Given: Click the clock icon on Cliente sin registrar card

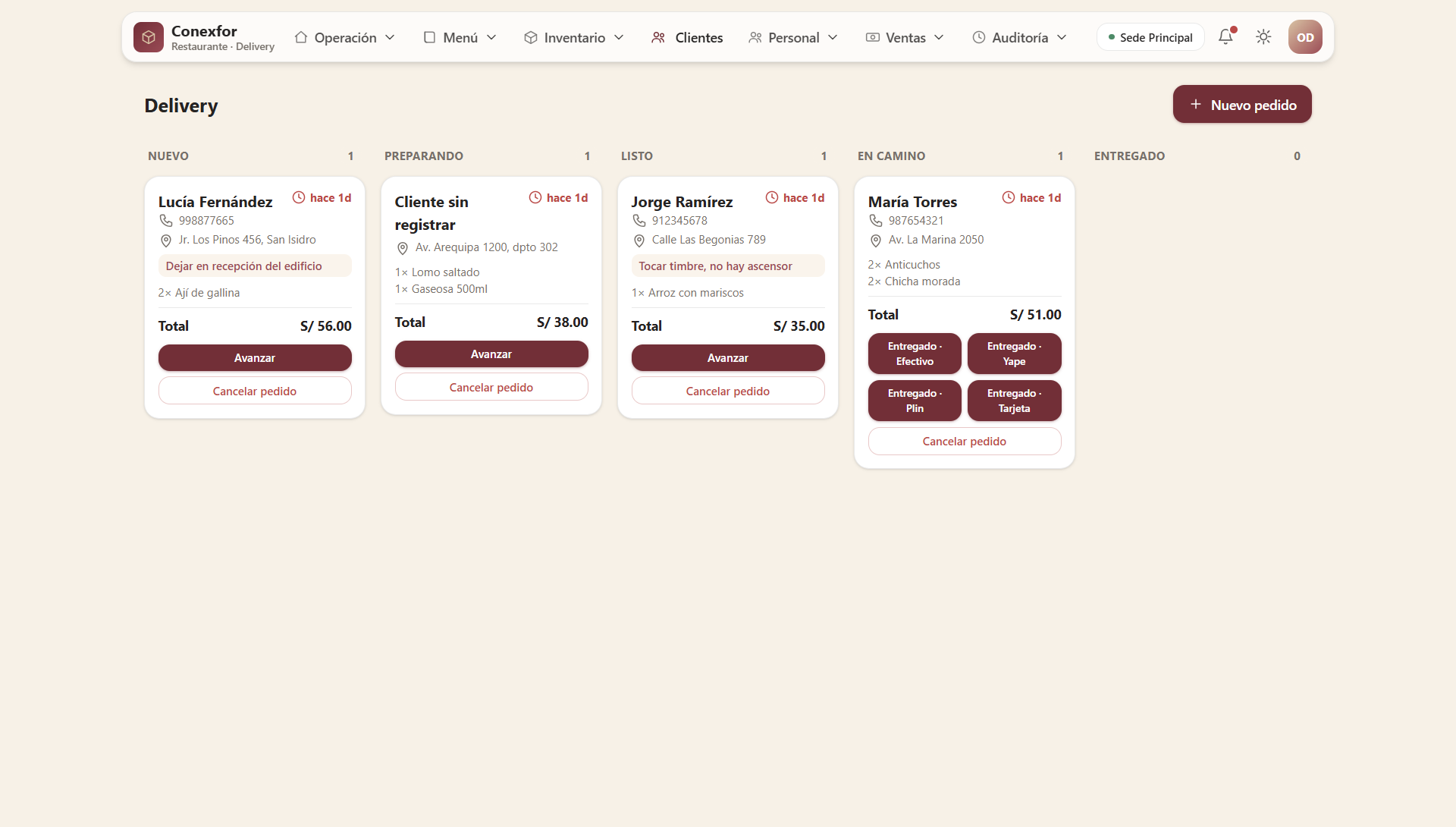Looking at the screenshot, I should click(535, 197).
